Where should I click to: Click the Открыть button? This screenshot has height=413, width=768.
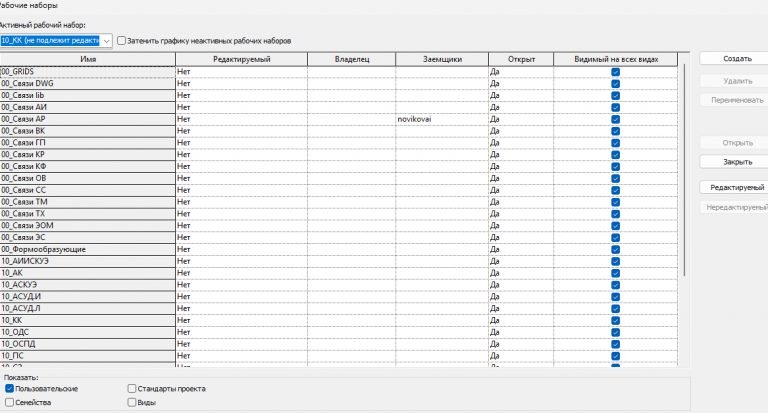(737, 143)
